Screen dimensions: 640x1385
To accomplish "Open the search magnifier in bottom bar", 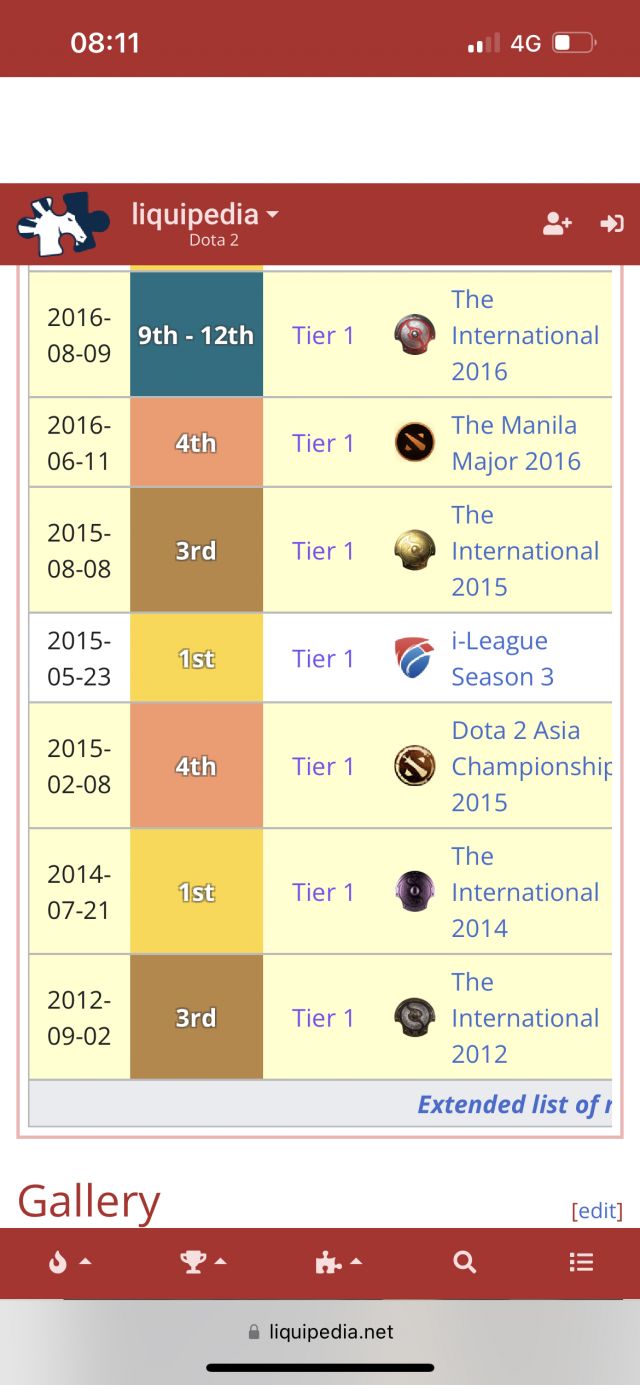I will tap(464, 1262).
